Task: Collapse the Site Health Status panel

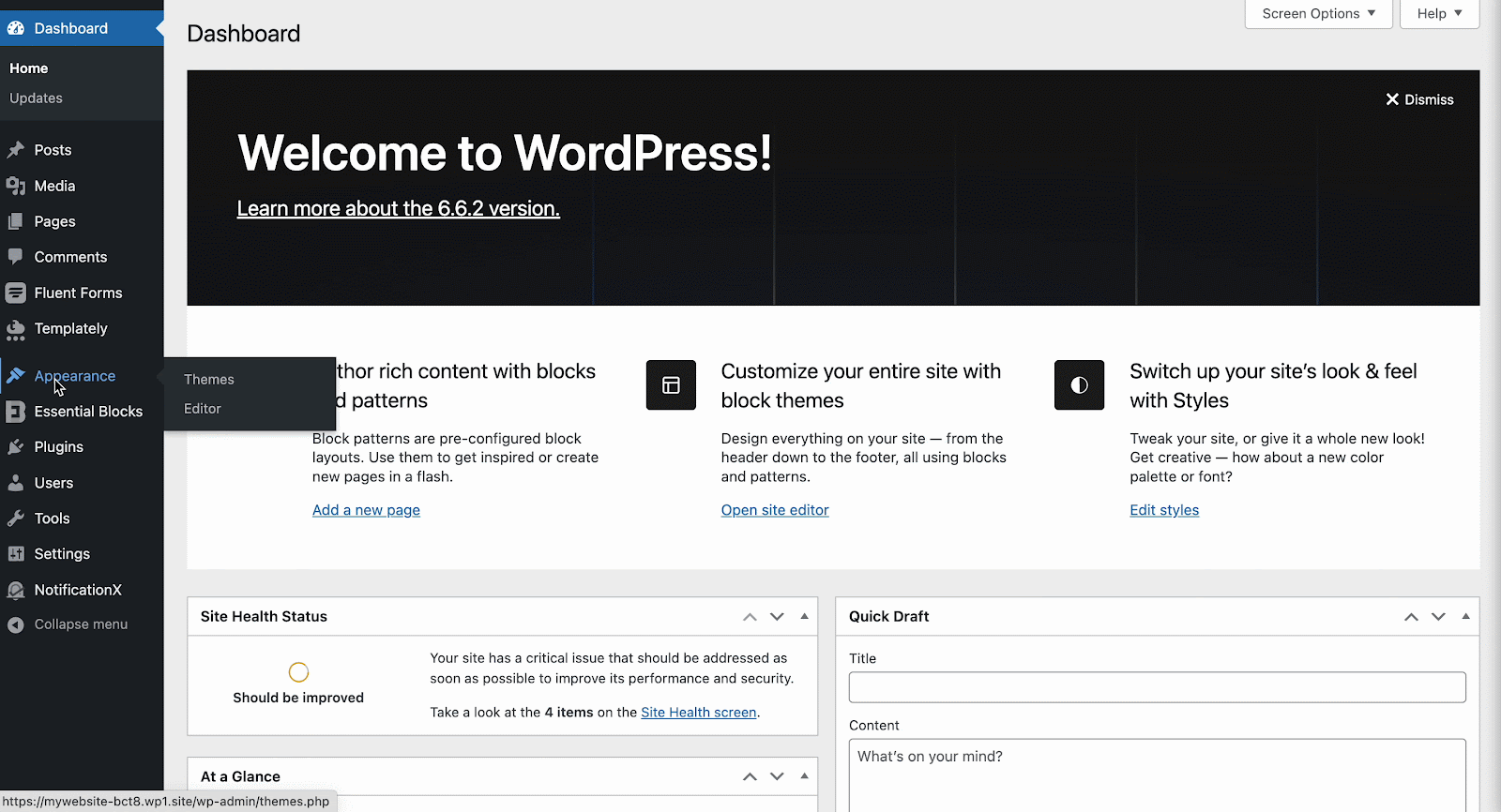Action: [x=804, y=617]
